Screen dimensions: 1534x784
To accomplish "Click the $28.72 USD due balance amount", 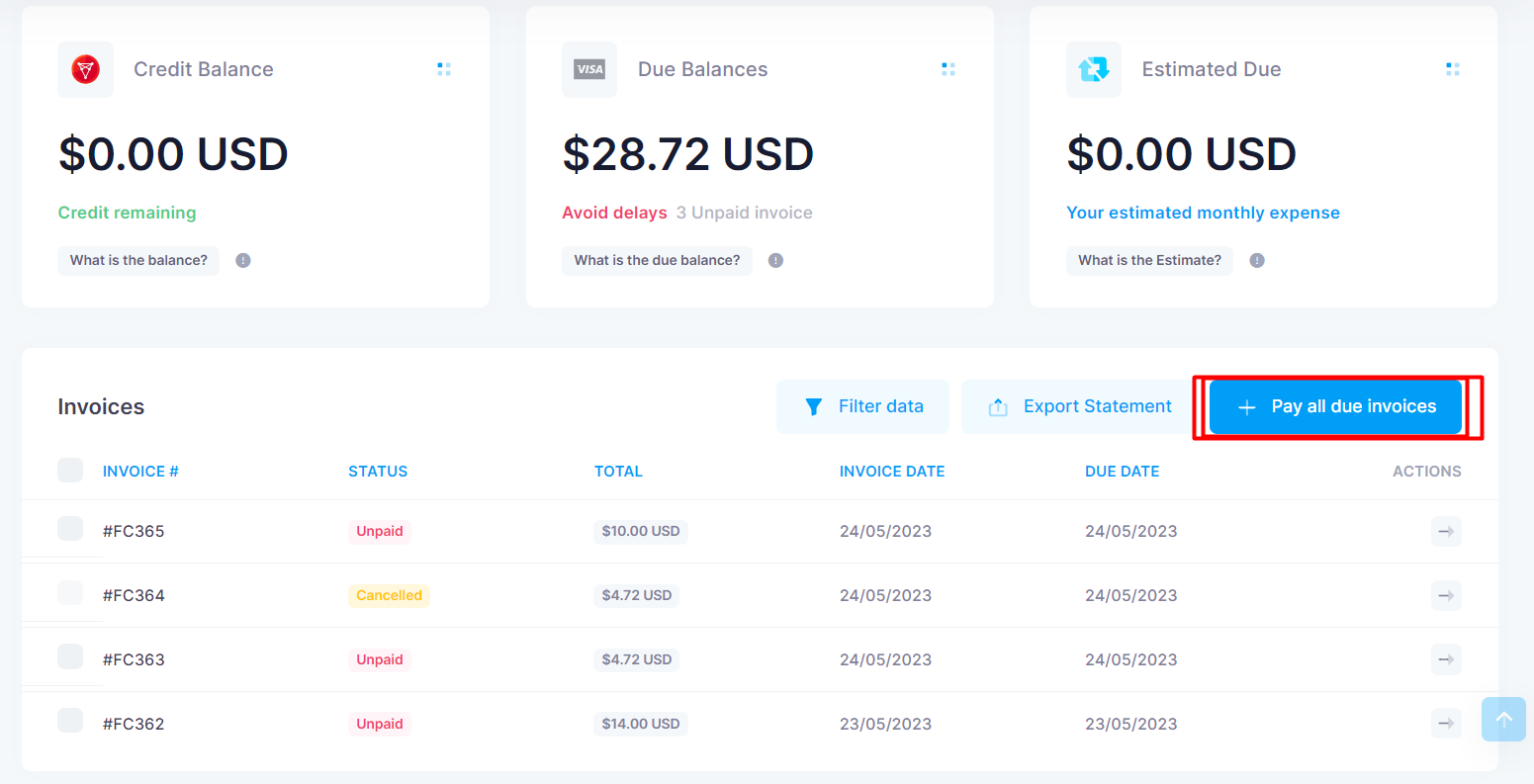I will pyautogui.click(x=688, y=154).
